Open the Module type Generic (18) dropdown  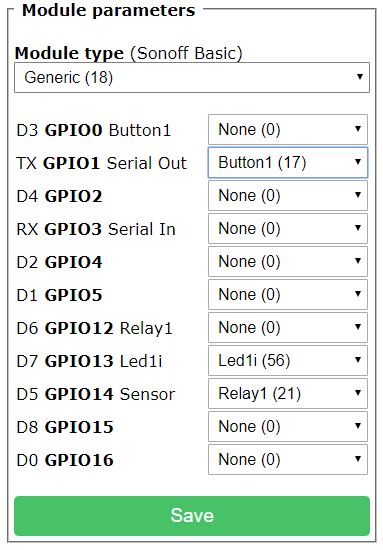click(x=192, y=78)
